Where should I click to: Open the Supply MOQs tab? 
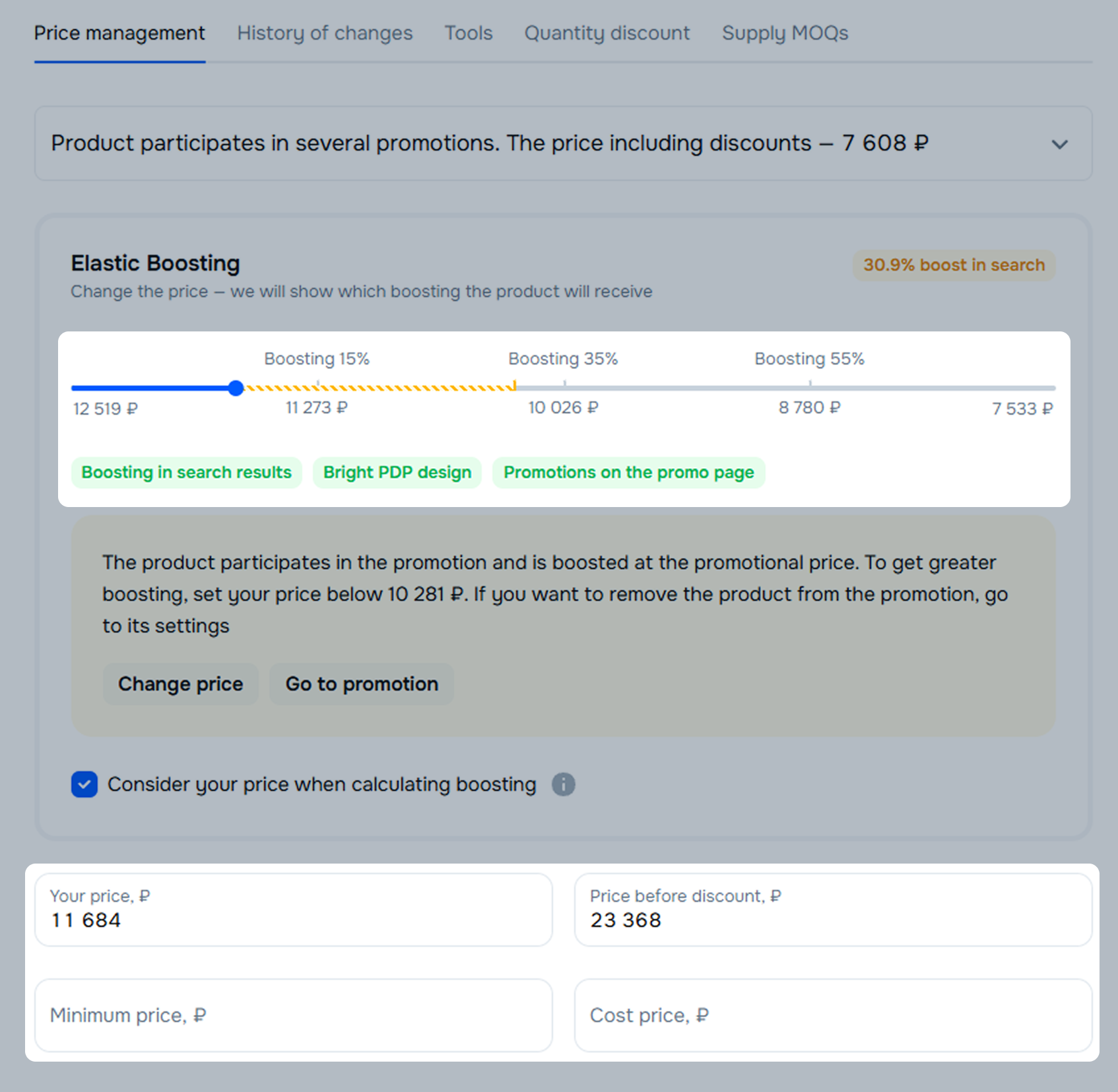pyautogui.click(x=785, y=33)
